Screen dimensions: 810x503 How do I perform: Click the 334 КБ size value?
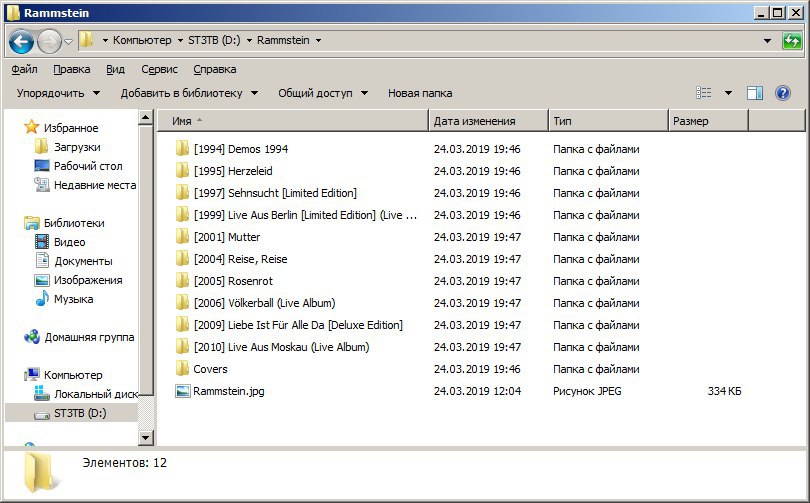pos(724,391)
